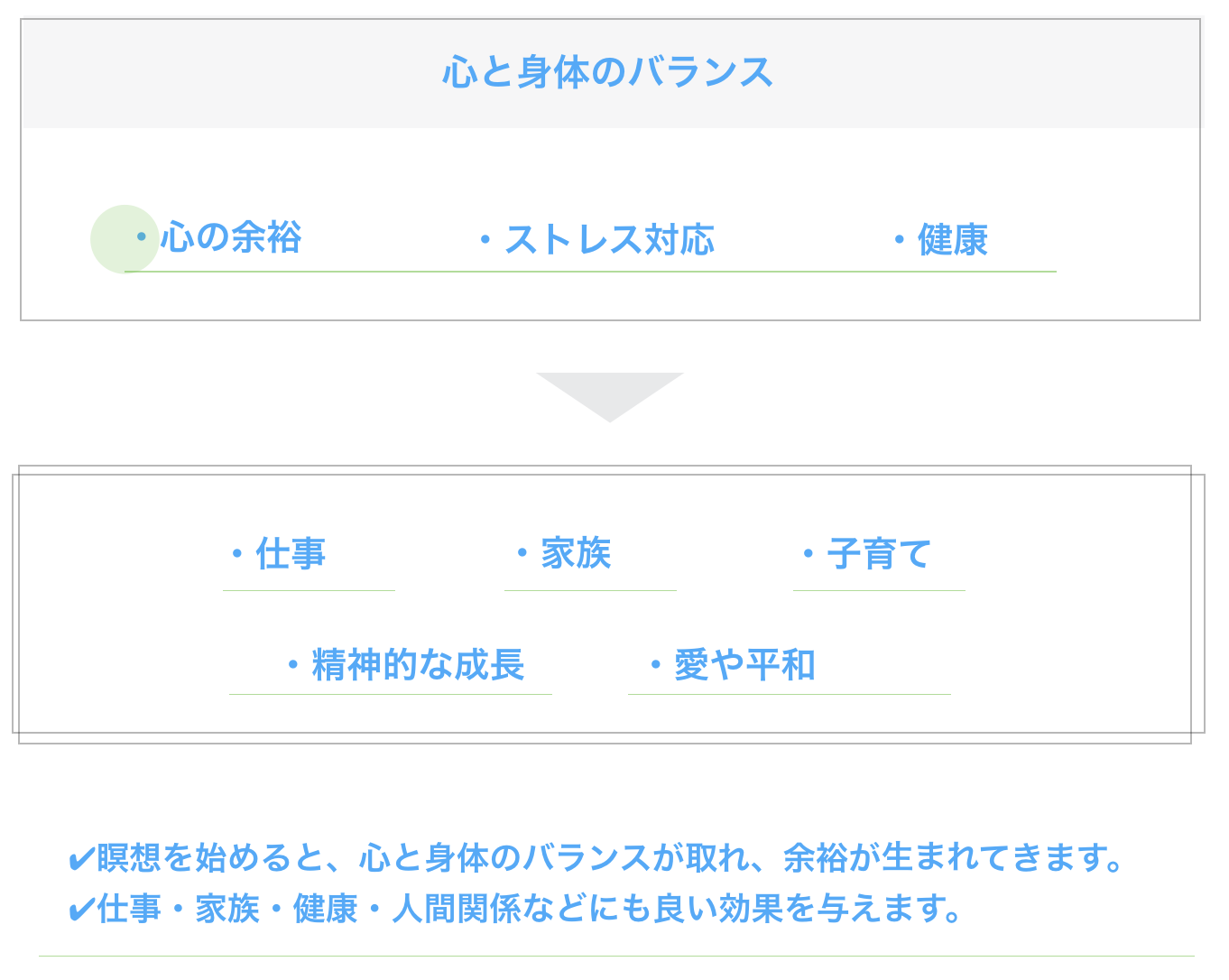Click the checkmark before 仕事・家族・健康
The height and width of the screenshot is (980, 1229).
click(x=81, y=910)
